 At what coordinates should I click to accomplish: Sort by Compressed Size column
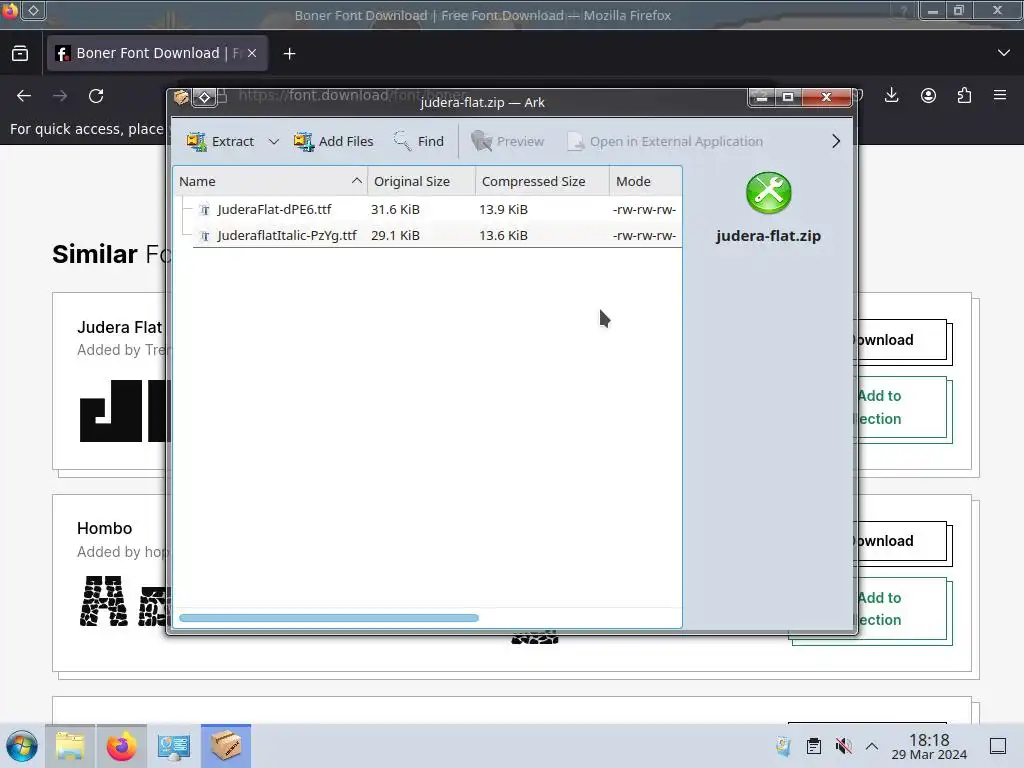[x=542, y=182]
